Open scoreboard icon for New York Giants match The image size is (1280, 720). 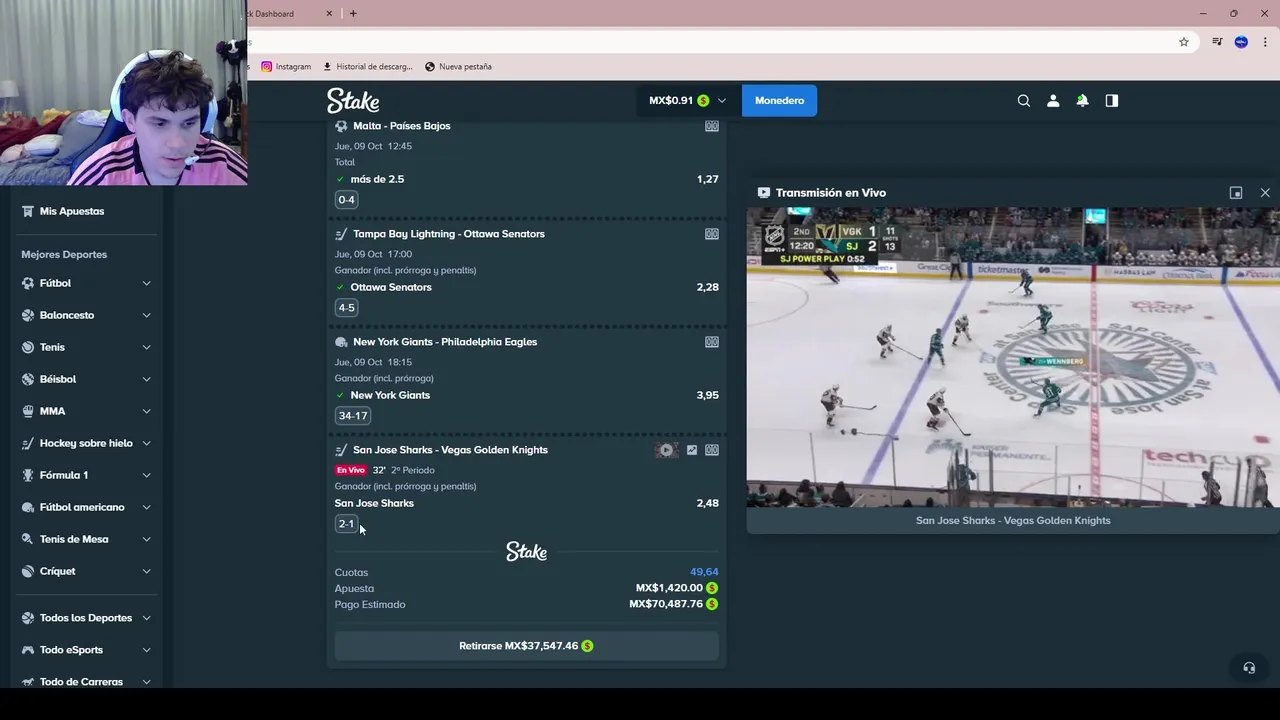(x=711, y=342)
